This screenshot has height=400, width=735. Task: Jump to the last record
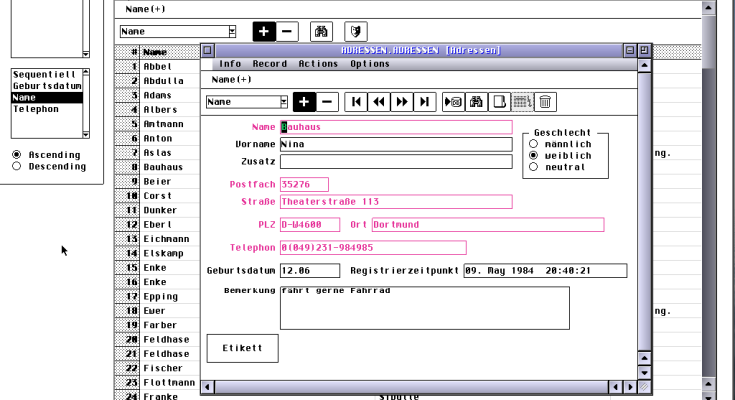[425, 101]
